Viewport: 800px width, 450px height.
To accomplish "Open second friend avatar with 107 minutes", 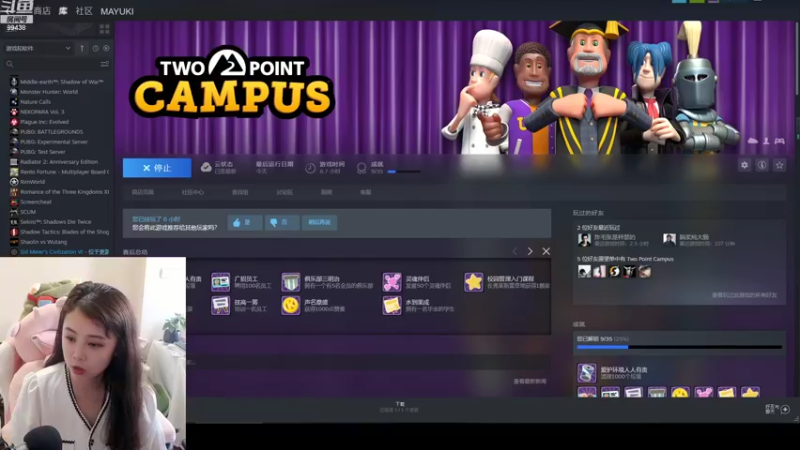I will tap(669, 239).
